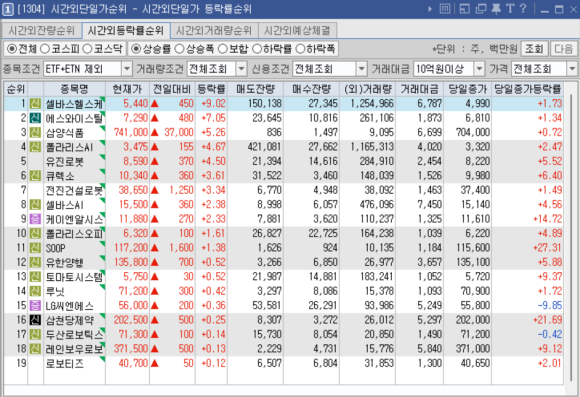Click the duplicate window icon in title bar

click(x=480, y=9)
